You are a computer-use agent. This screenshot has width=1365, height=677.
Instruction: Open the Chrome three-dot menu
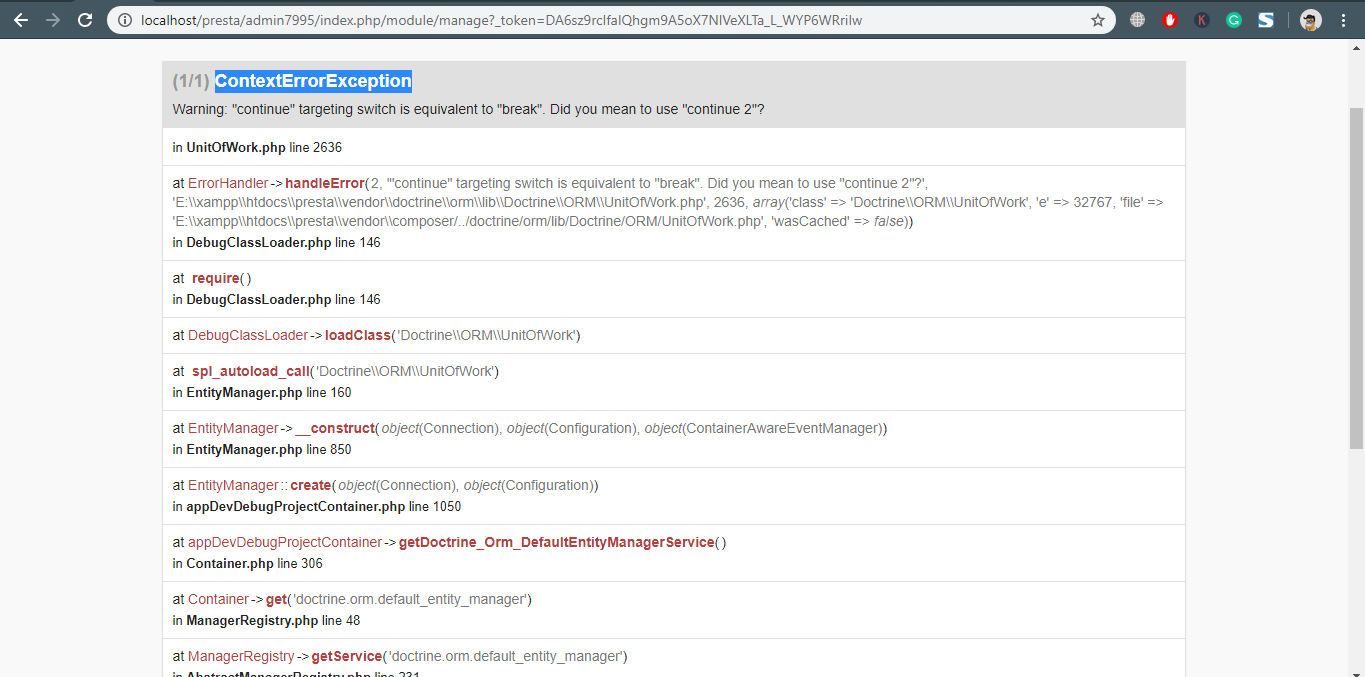[x=1343, y=19]
